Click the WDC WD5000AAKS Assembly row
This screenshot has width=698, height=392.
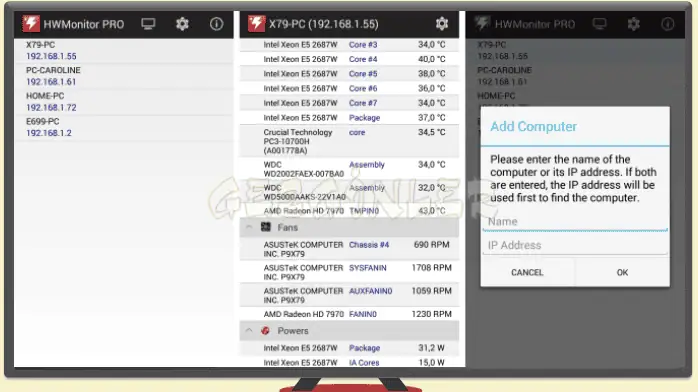[x=349, y=192]
